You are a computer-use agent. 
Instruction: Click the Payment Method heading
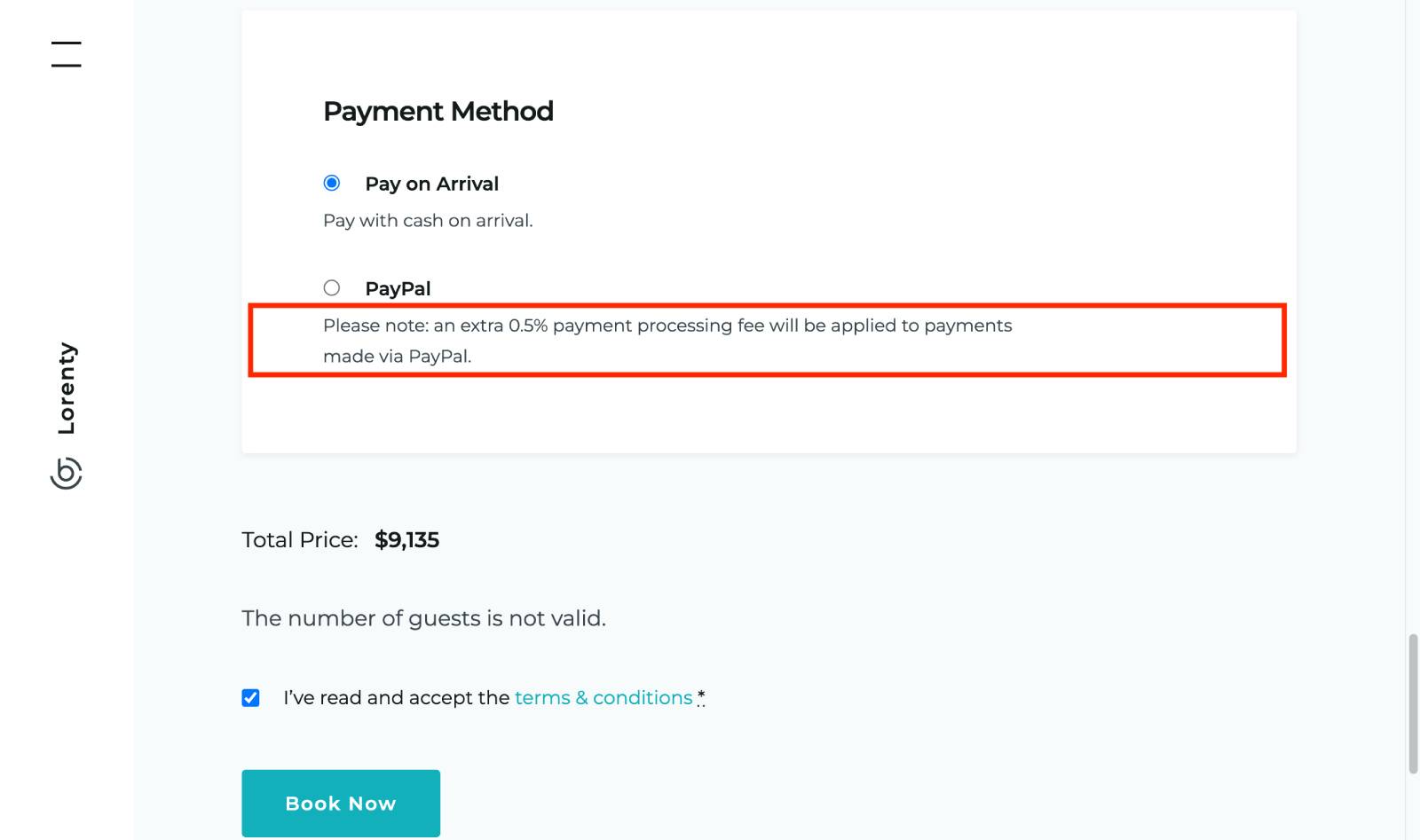(438, 111)
